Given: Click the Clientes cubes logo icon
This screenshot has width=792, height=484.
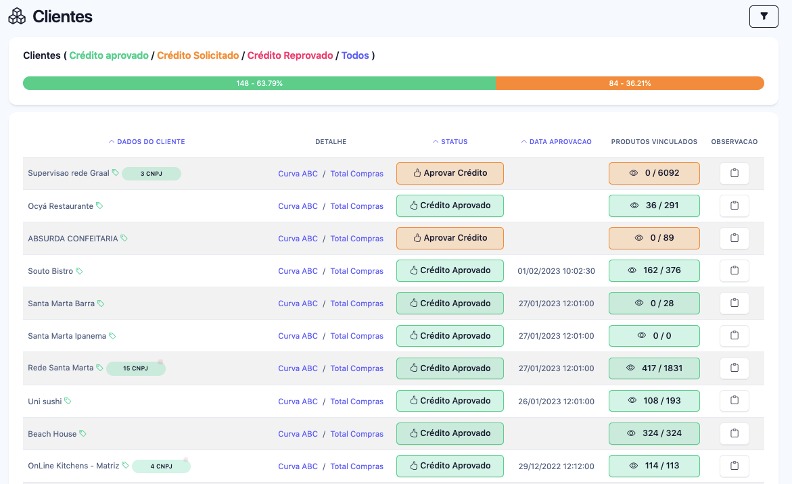Looking at the screenshot, I should click(17, 17).
